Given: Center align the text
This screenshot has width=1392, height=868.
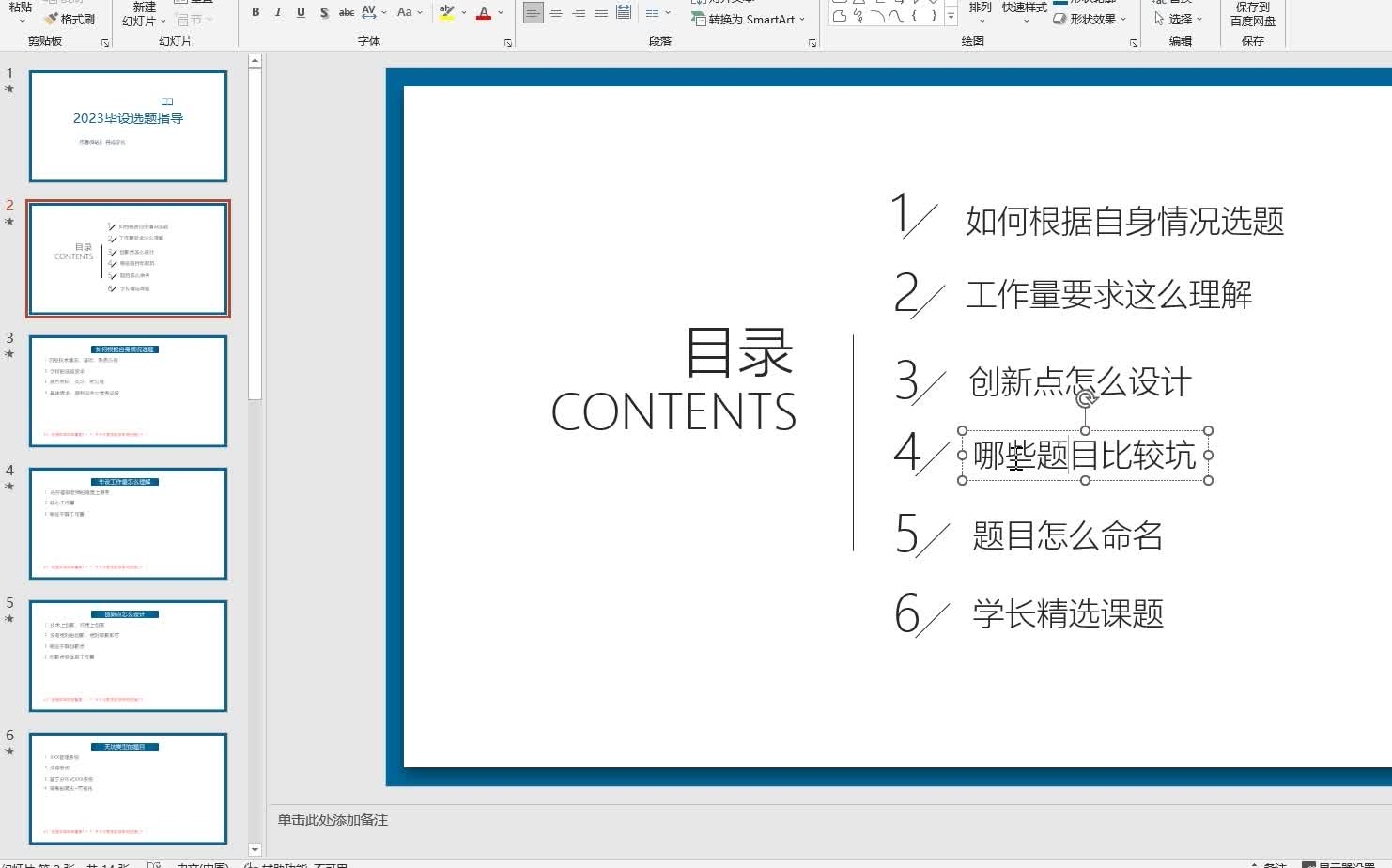Looking at the screenshot, I should 556,12.
